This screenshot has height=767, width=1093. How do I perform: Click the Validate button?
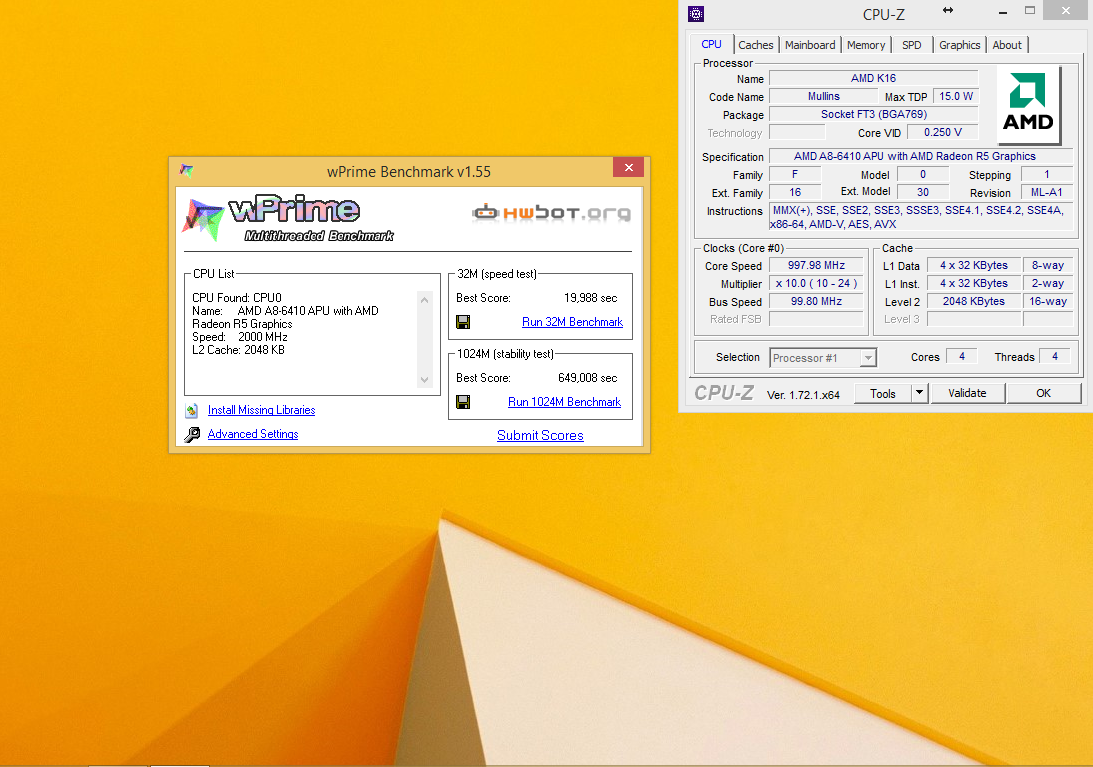point(968,393)
